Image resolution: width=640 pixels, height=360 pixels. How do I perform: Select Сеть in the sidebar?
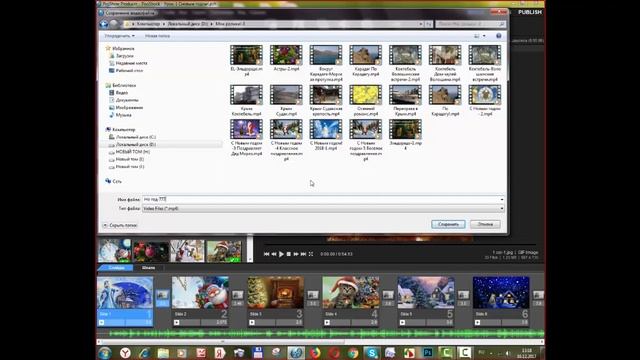(x=117, y=181)
